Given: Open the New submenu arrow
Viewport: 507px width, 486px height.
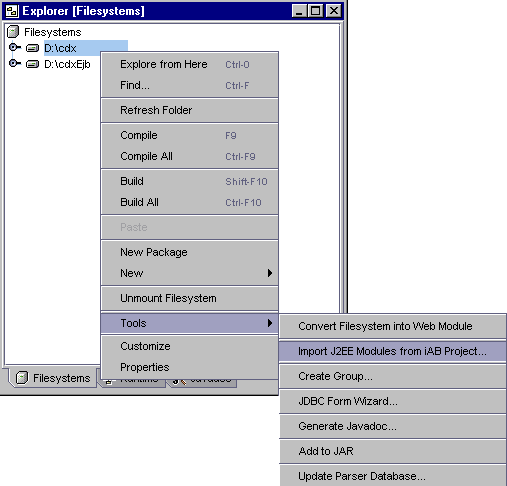Looking at the screenshot, I should [270, 273].
